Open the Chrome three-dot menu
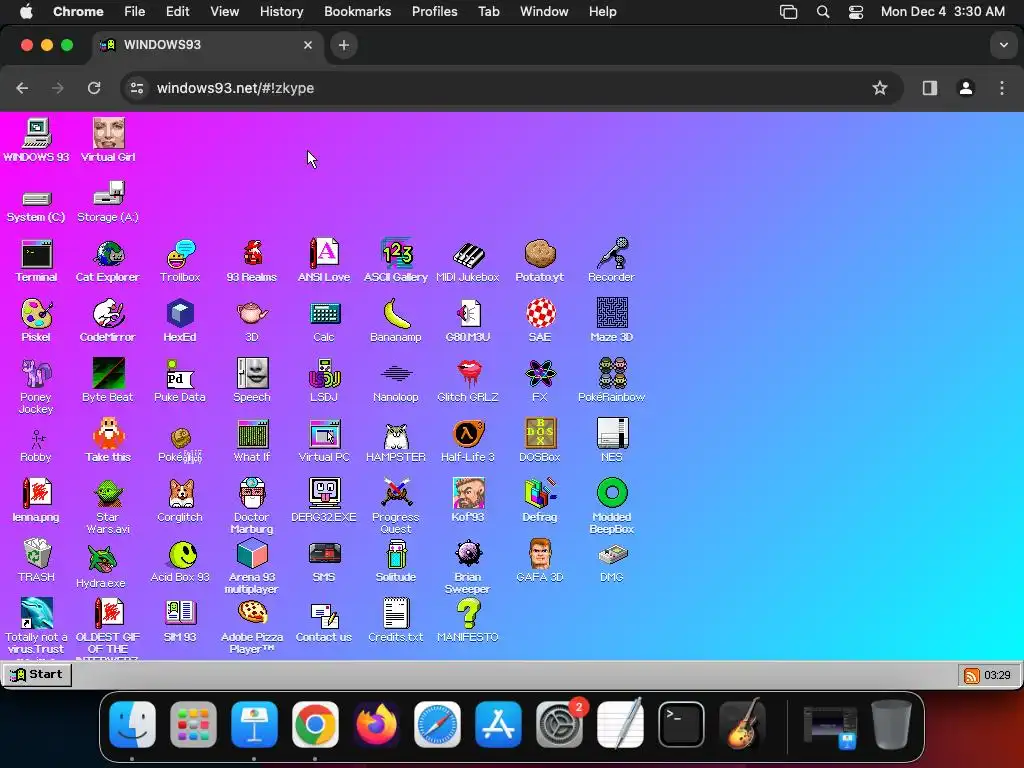This screenshot has height=768, width=1024. (1002, 88)
